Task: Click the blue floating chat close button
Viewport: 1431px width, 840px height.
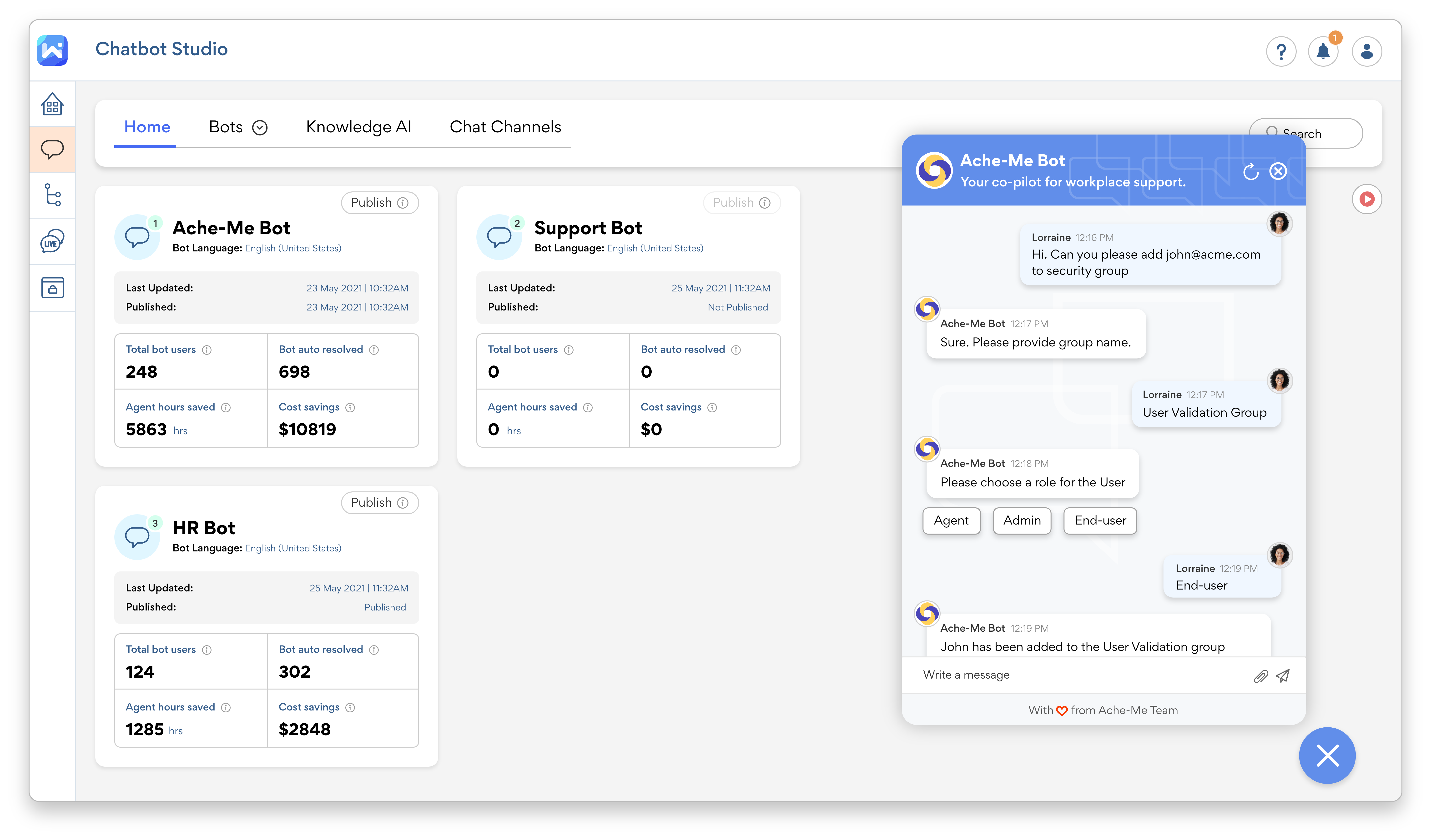Action: [1327, 755]
